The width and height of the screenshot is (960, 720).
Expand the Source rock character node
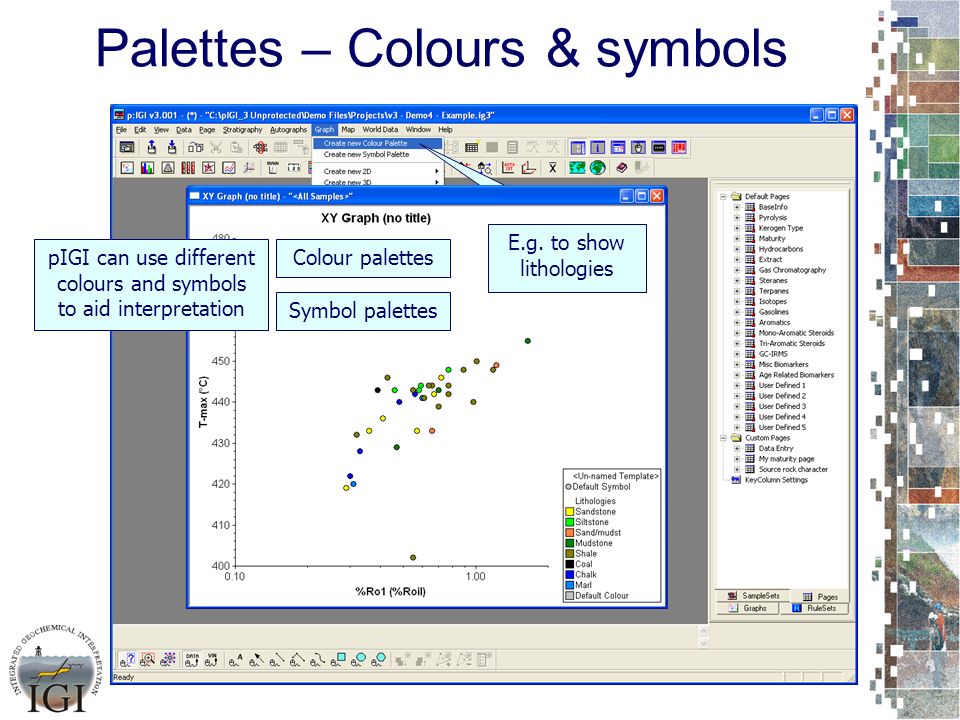tap(737, 469)
